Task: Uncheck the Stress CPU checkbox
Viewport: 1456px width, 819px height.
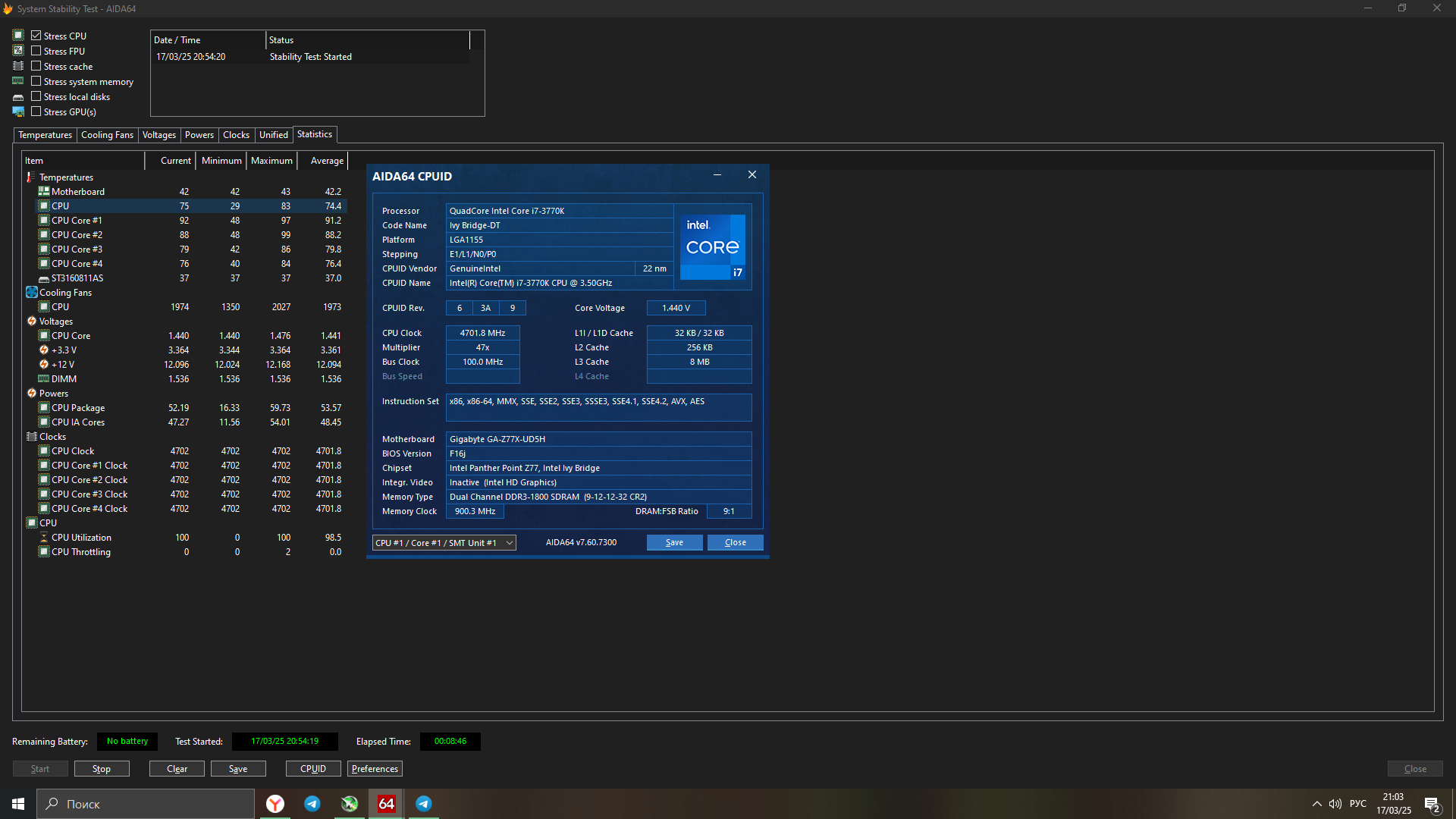Action: pyautogui.click(x=36, y=36)
